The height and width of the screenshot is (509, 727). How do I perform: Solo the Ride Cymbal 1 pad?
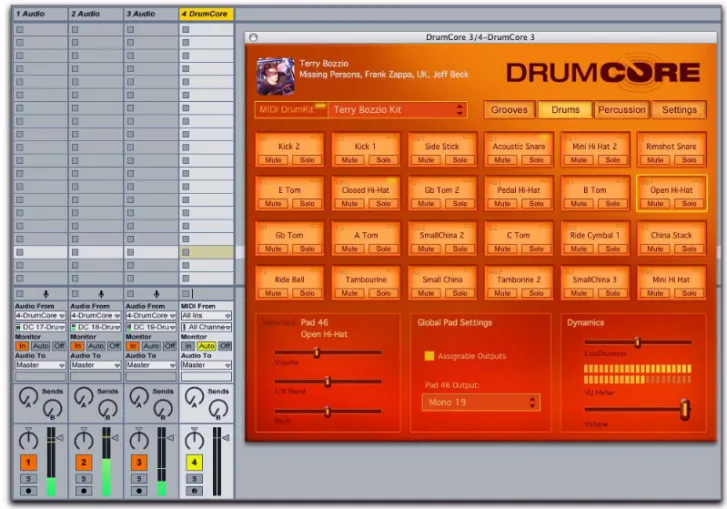(612, 249)
